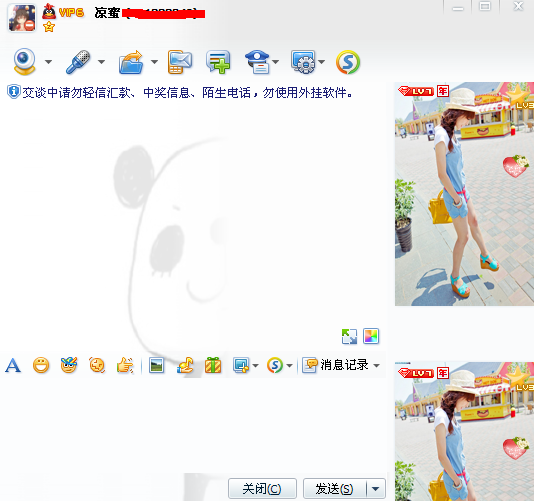
Task: Click the music note share icon
Action: pos(185,365)
